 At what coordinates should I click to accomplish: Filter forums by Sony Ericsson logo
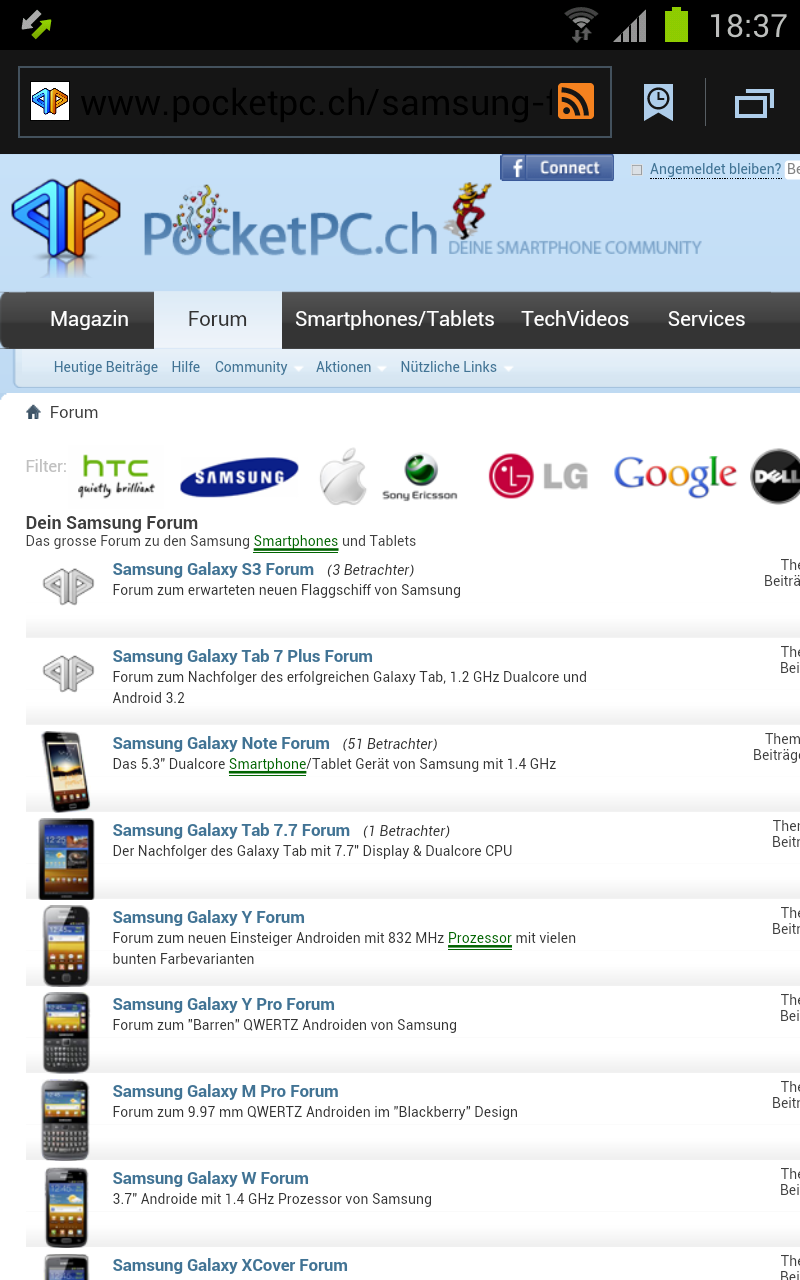[x=420, y=477]
